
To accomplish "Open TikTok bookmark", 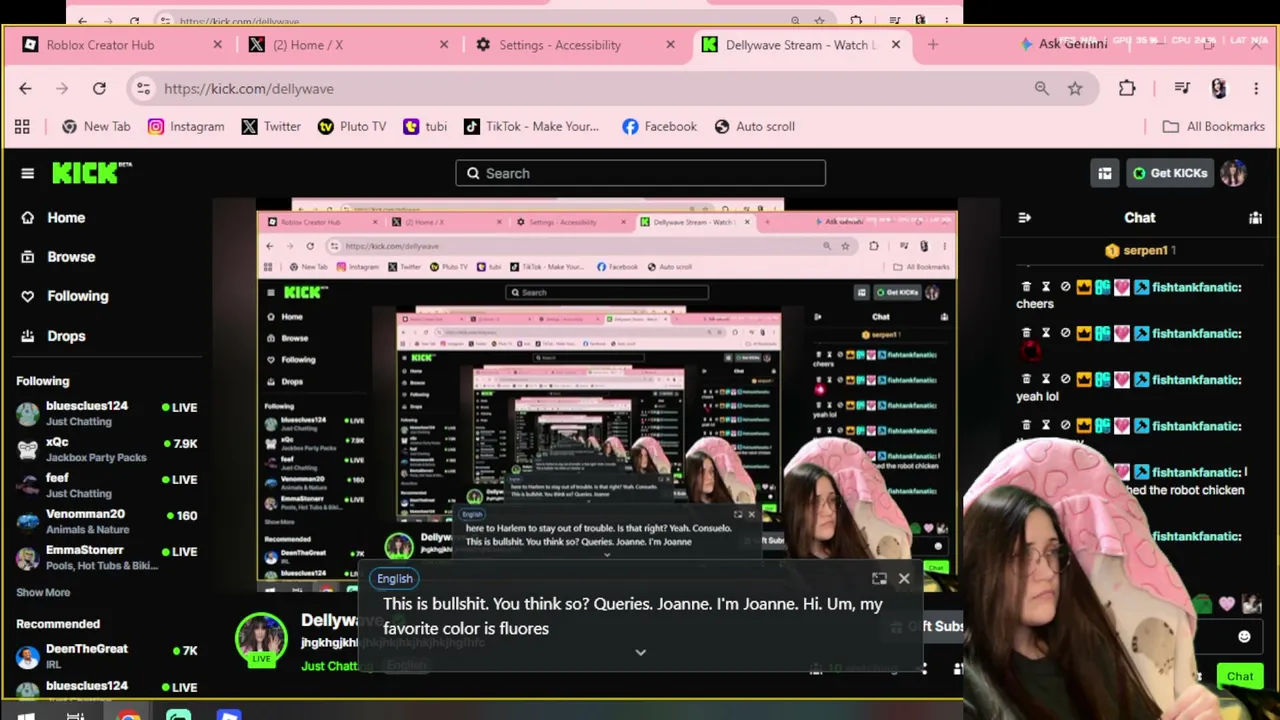I will (x=531, y=126).
